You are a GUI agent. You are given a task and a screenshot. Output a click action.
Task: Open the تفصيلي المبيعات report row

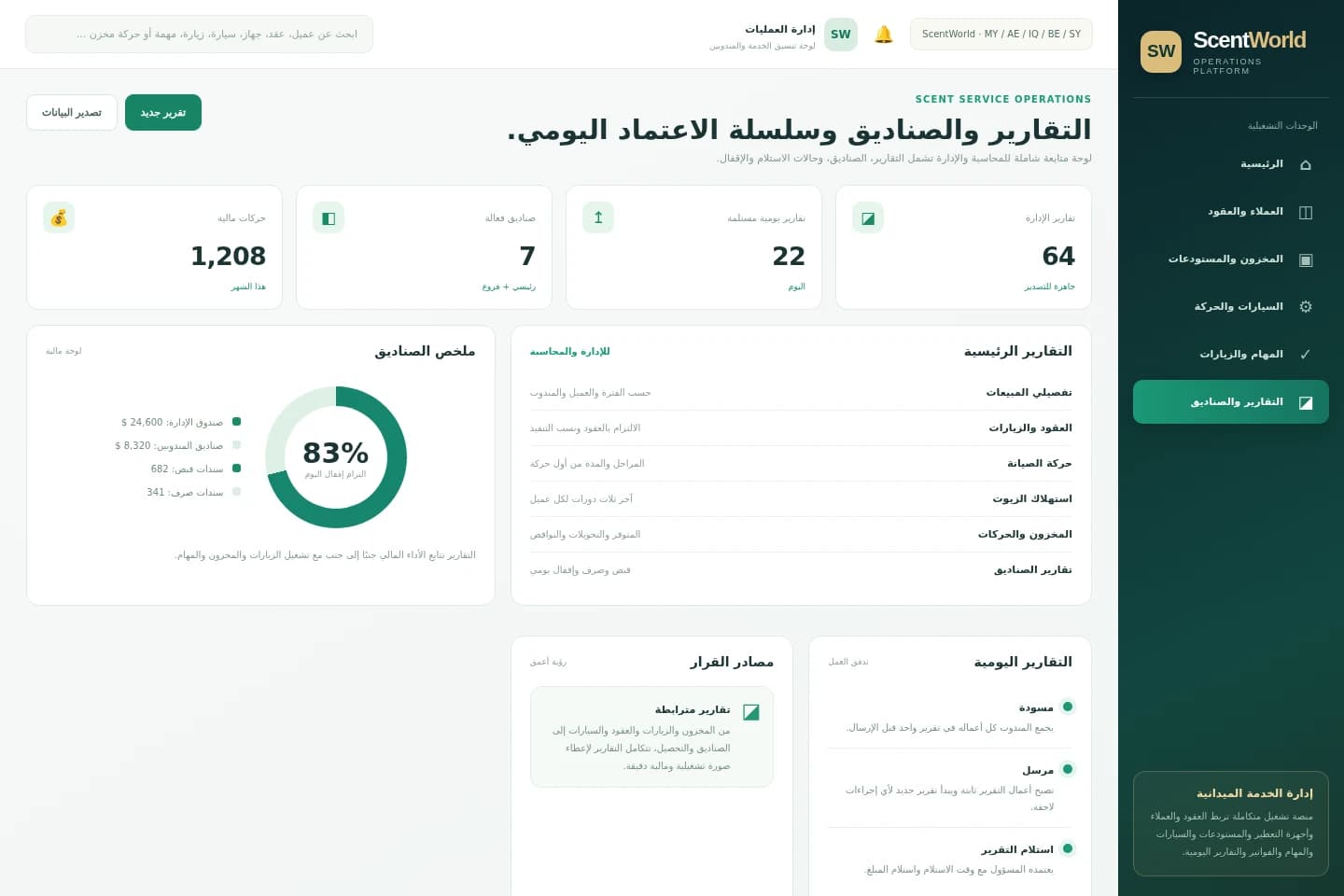[x=801, y=393]
